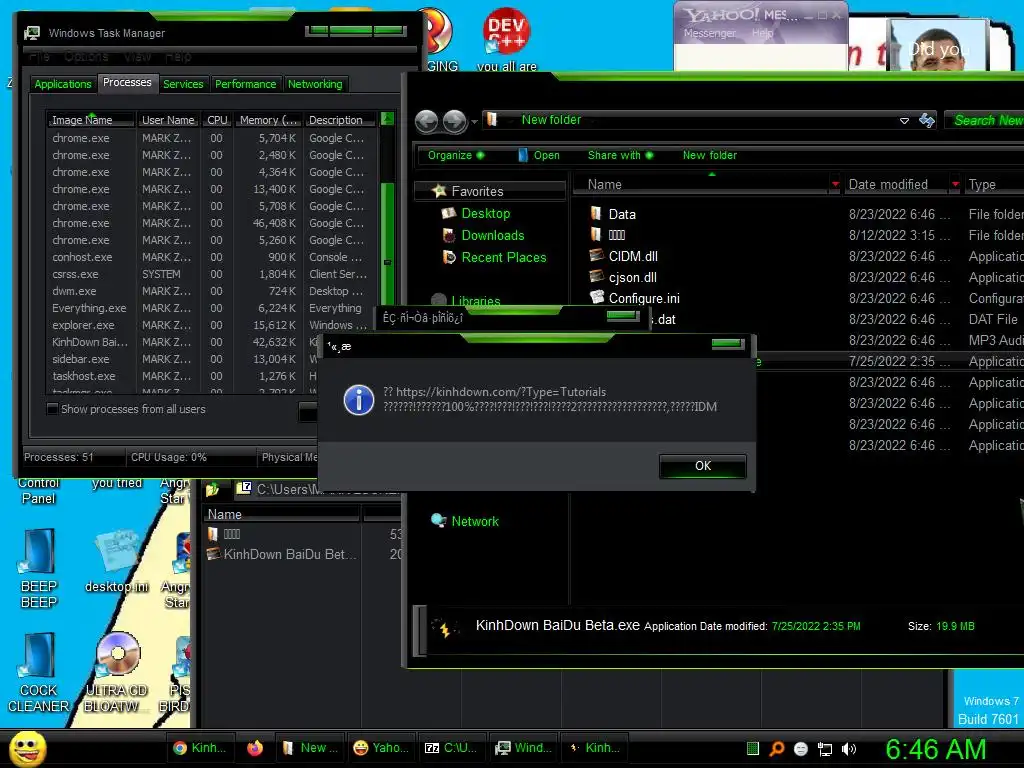This screenshot has height=768, width=1024.
Task: Select the taskhost.exe process row
Action: (183, 376)
